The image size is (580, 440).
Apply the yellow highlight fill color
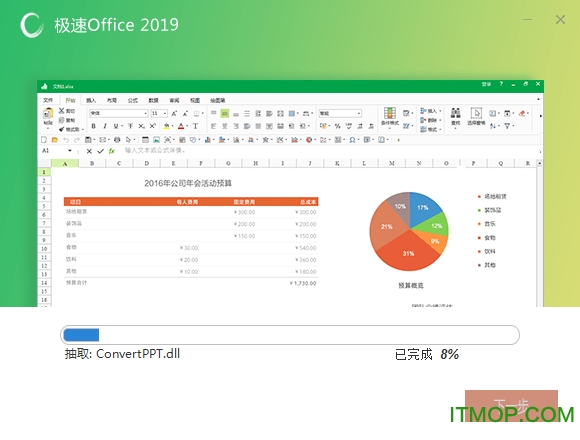(166, 126)
